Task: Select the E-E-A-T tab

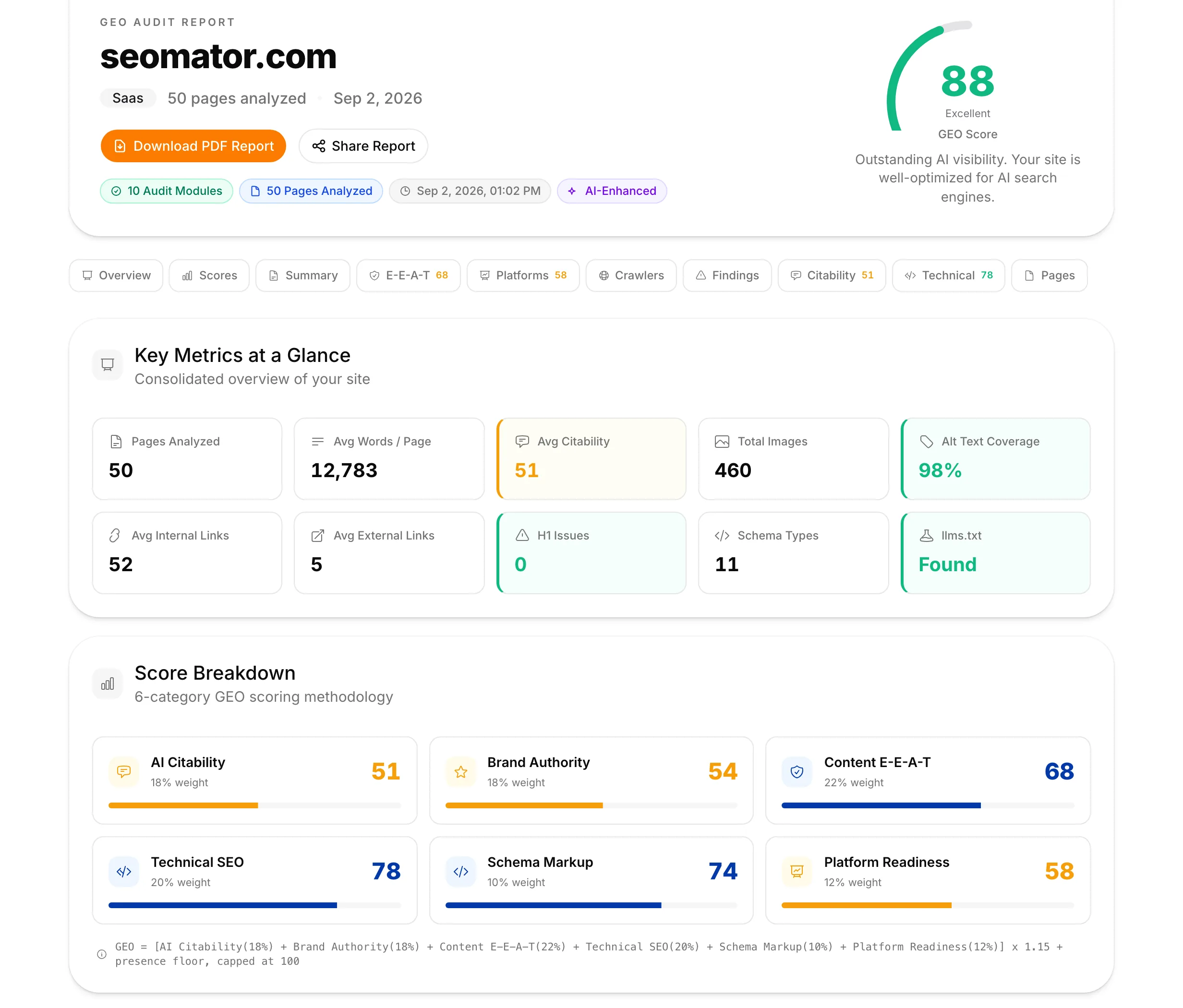Action: point(408,276)
